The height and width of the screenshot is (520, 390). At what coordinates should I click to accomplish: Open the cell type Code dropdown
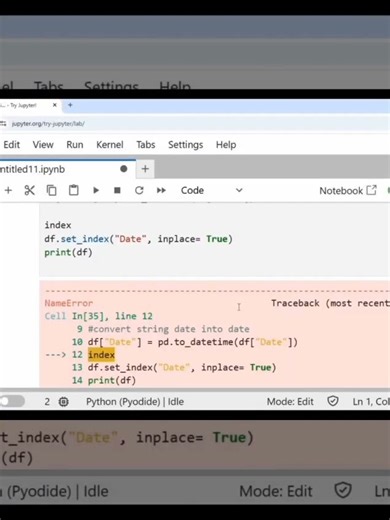[211, 190]
